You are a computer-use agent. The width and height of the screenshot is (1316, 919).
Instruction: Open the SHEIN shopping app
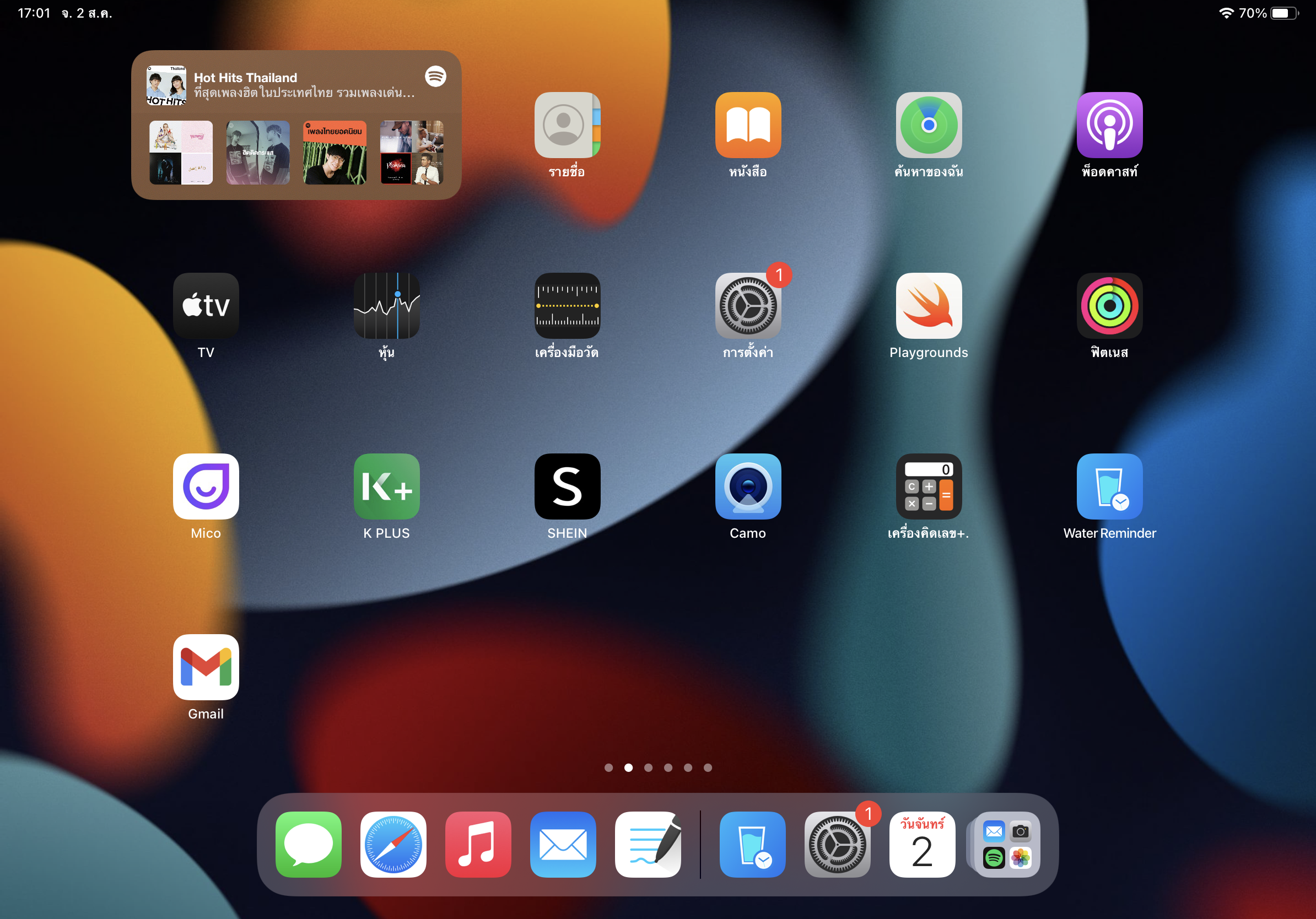[567, 486]
